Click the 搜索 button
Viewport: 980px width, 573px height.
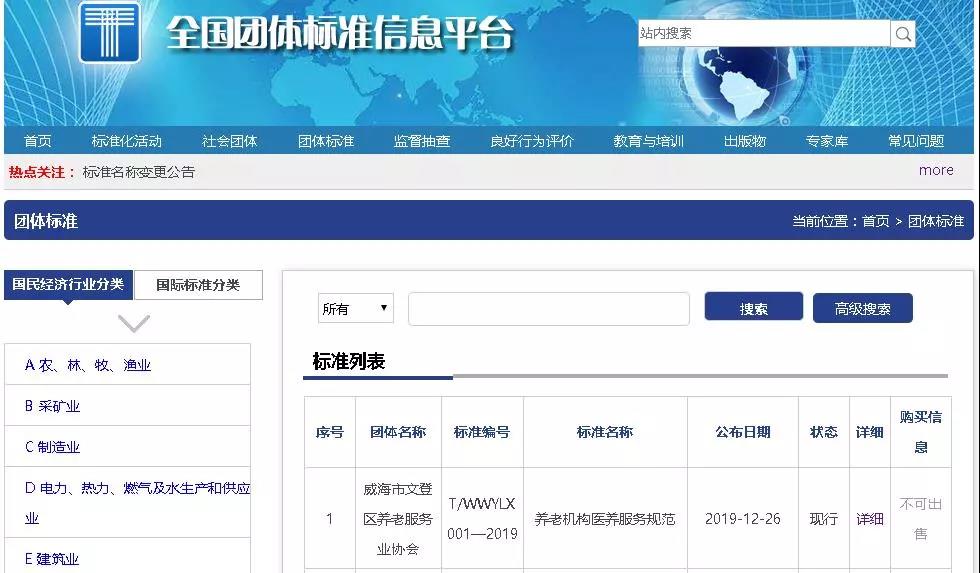coord(754,307)
